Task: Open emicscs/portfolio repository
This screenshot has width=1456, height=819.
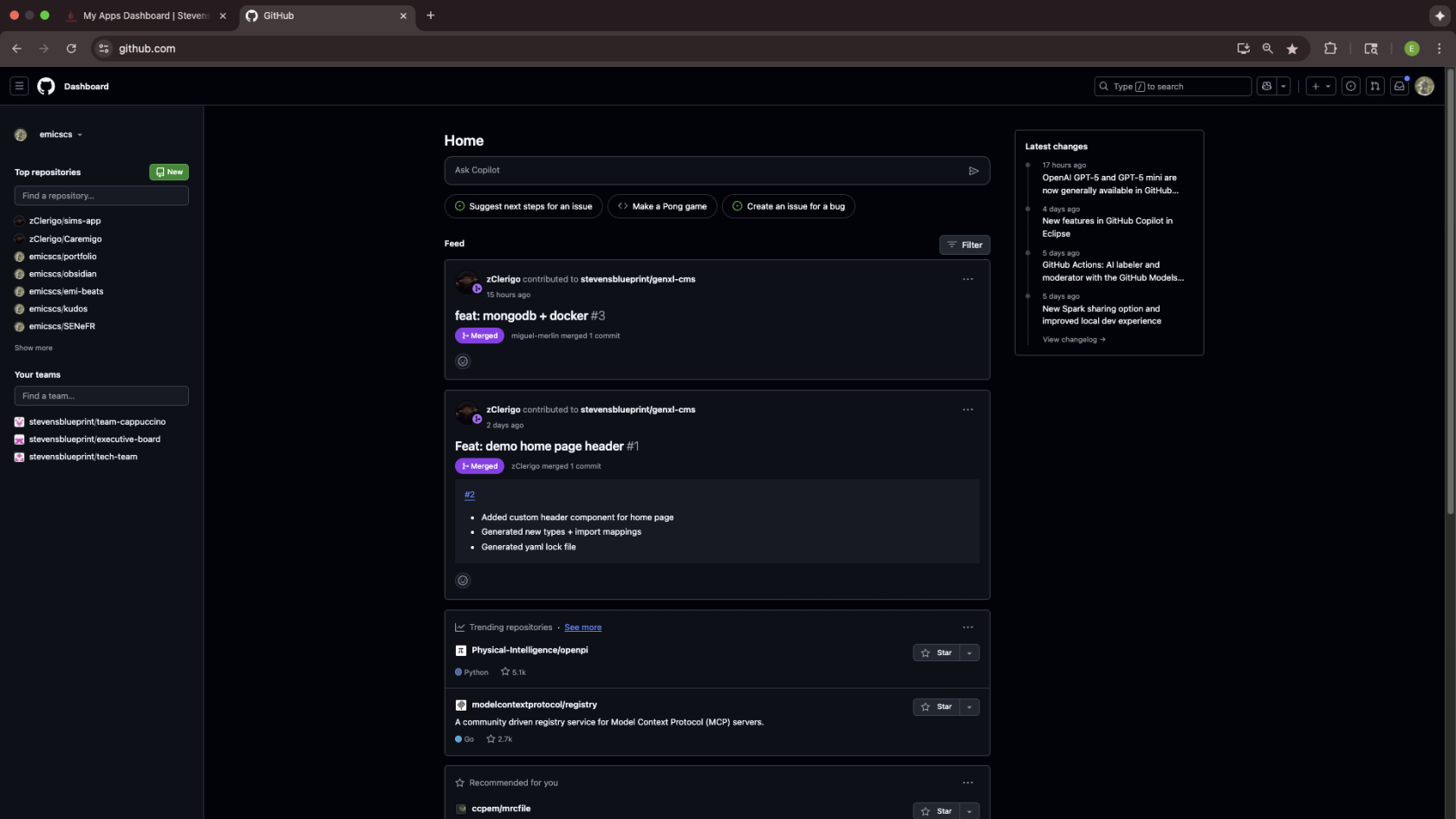Action: click(x=62, y=257)
